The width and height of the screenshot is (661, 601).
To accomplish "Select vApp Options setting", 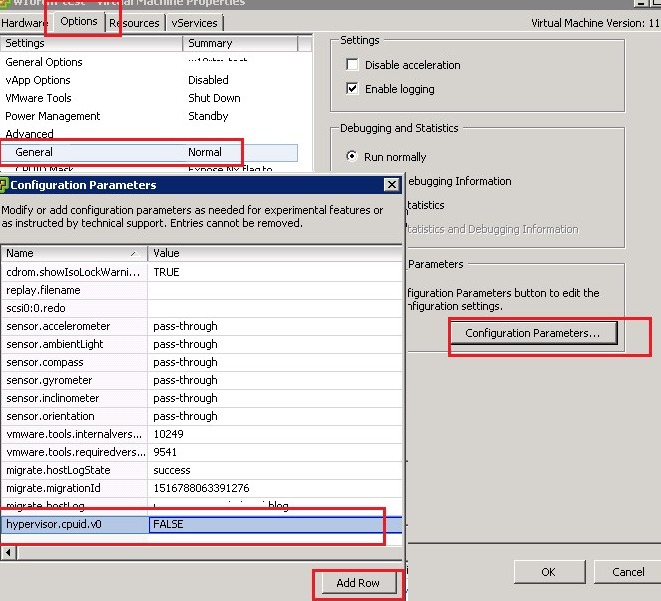I will [x=38, y=80].
